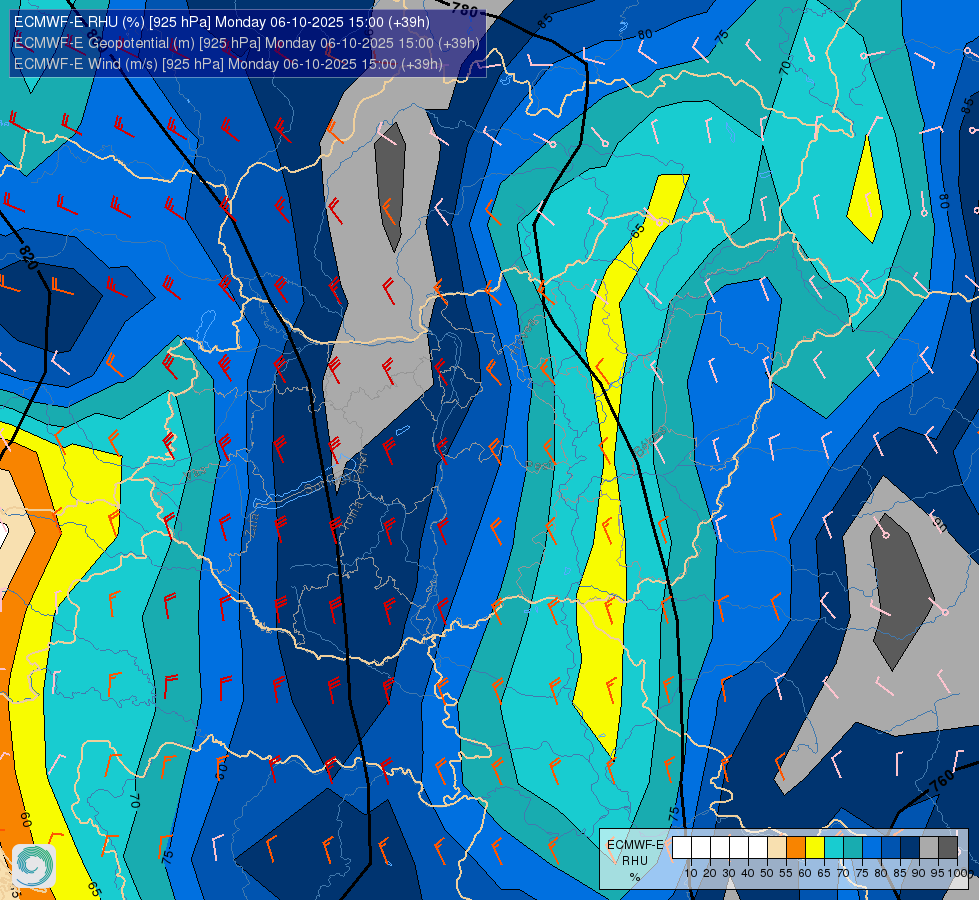Click the 780 geopotential contour label
The height and width of the screenshot is (900, 979).
coord(465,8)
